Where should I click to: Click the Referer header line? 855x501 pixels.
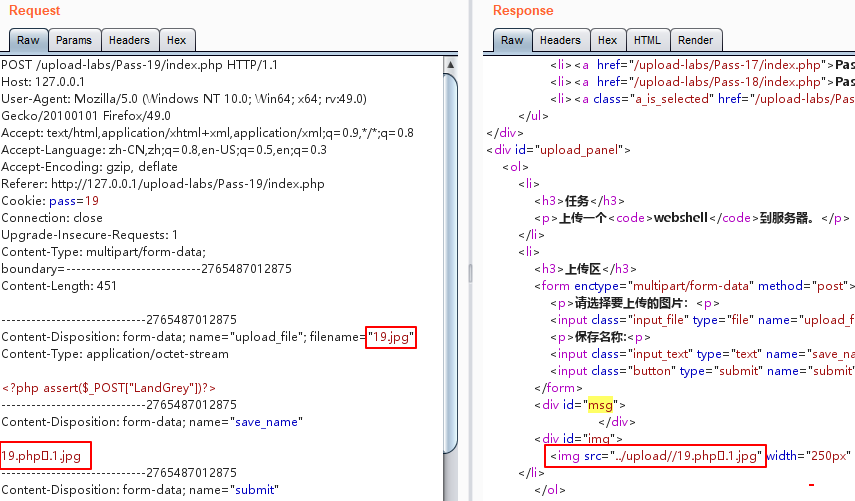click(x=163, y=184)
